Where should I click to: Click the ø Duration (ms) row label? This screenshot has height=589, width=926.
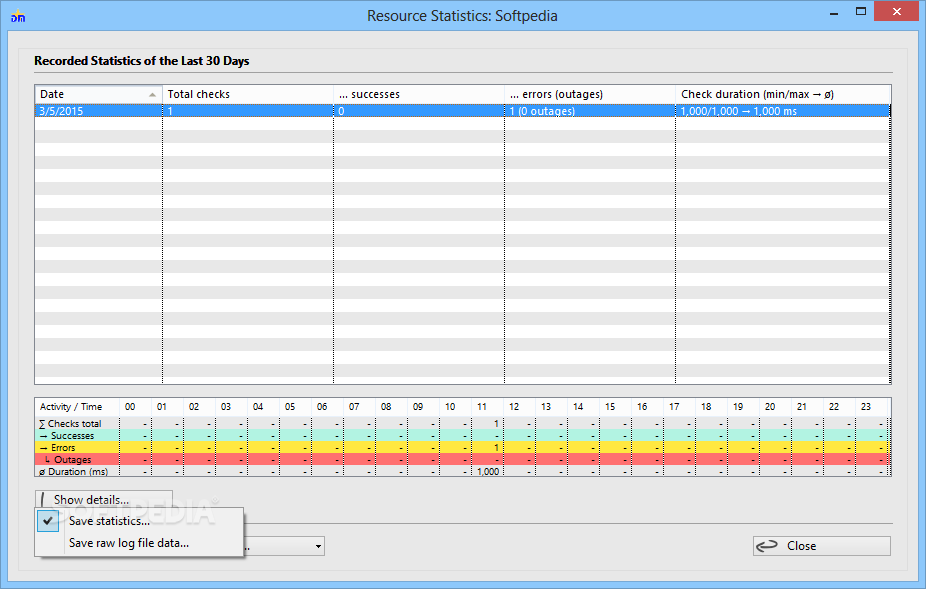(x=73, y=471)
